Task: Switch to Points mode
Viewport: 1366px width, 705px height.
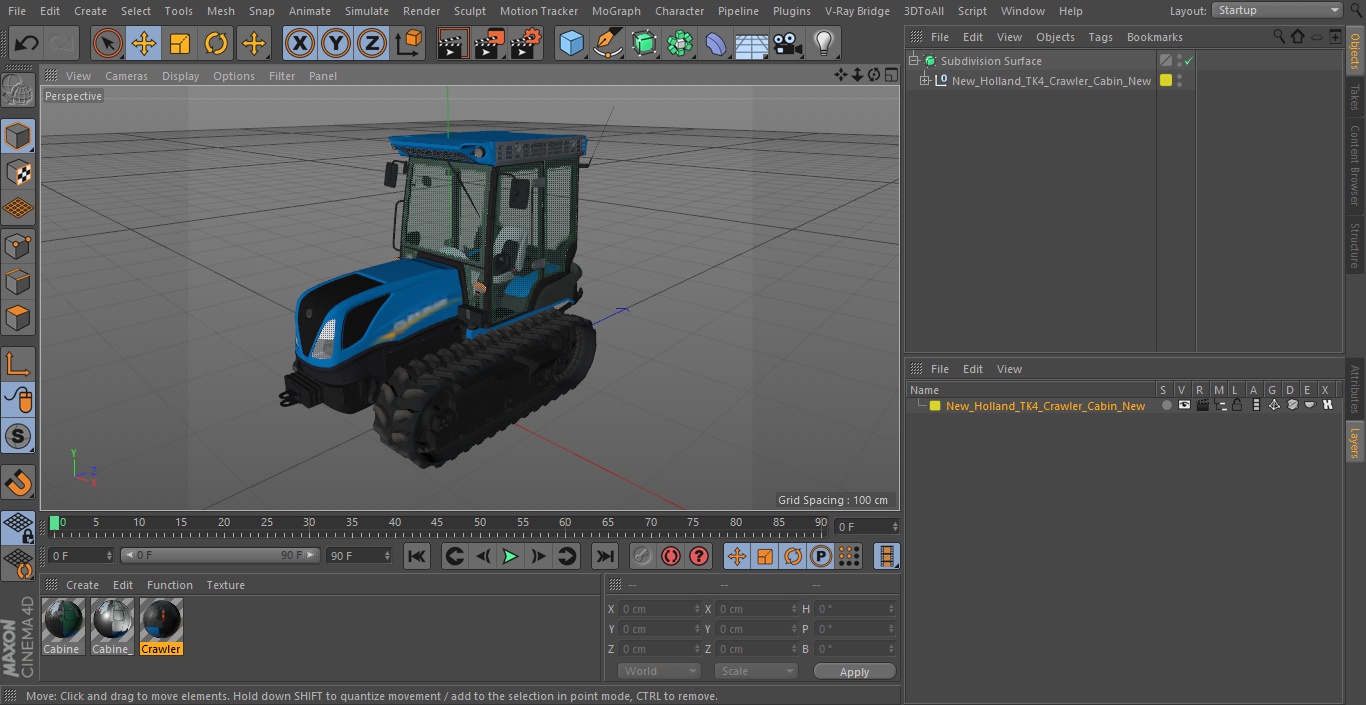Action: 18,245
